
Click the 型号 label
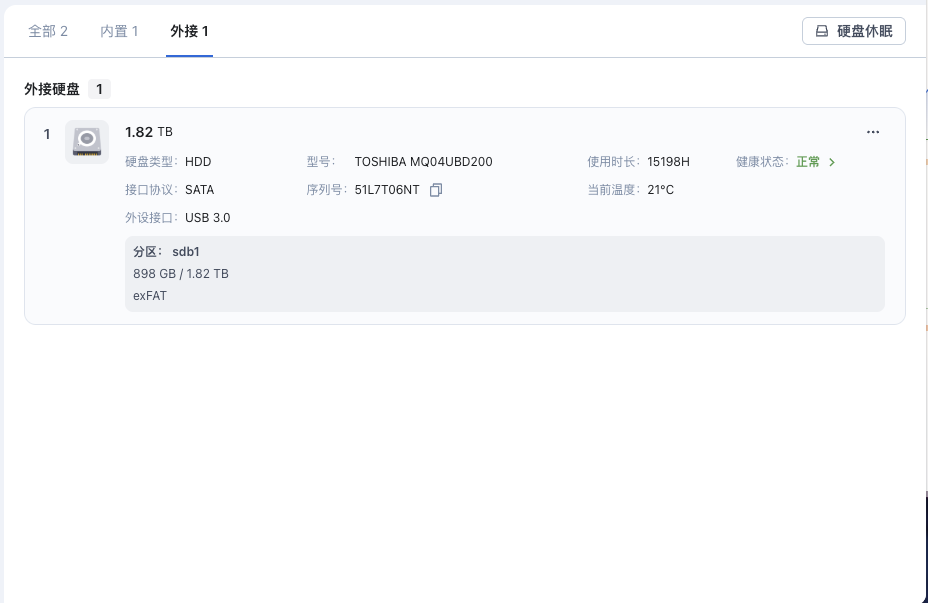point(321,162)
